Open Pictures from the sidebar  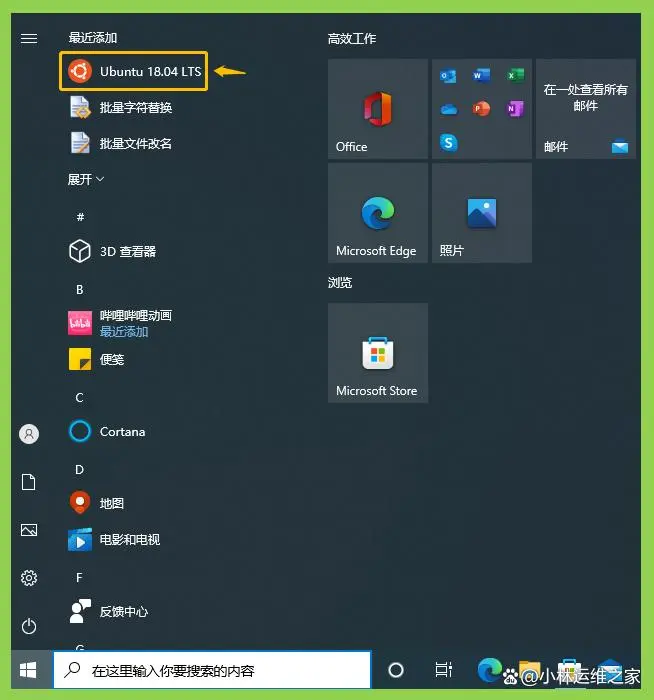(29, 530)
